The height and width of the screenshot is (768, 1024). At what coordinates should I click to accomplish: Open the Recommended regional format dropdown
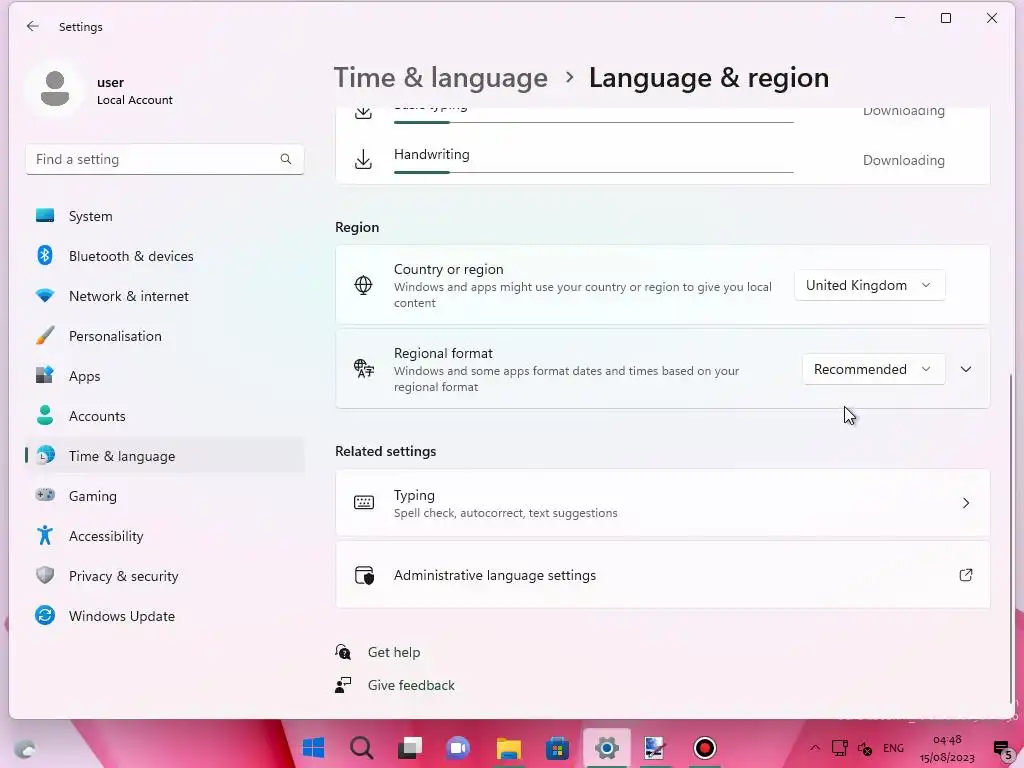point(873,369)
